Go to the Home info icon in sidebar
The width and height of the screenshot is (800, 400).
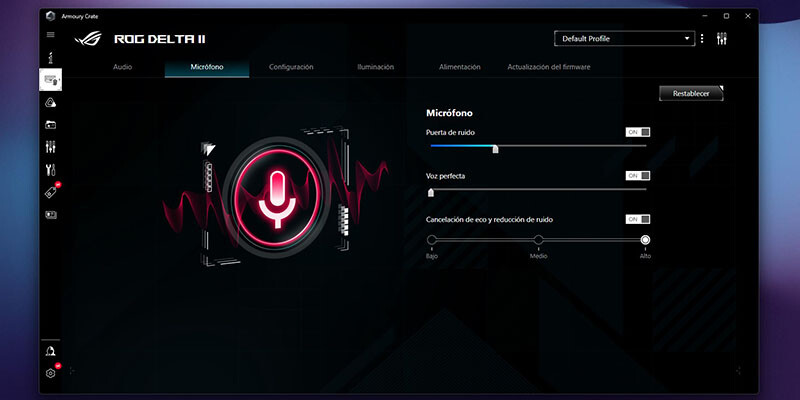(51, 57)
